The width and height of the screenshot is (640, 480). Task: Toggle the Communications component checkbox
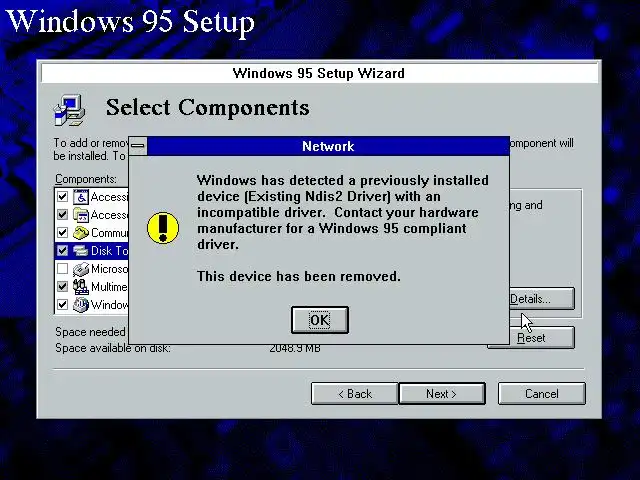[62, 233]
